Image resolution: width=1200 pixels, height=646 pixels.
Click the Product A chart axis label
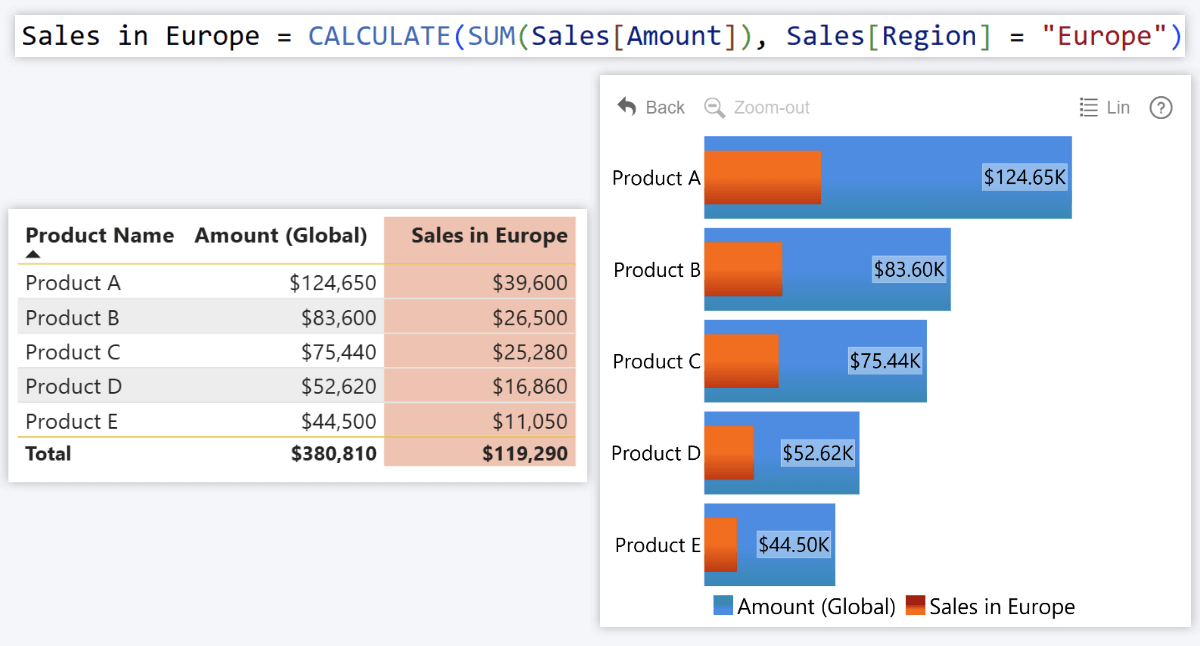(x=656, y=178)
